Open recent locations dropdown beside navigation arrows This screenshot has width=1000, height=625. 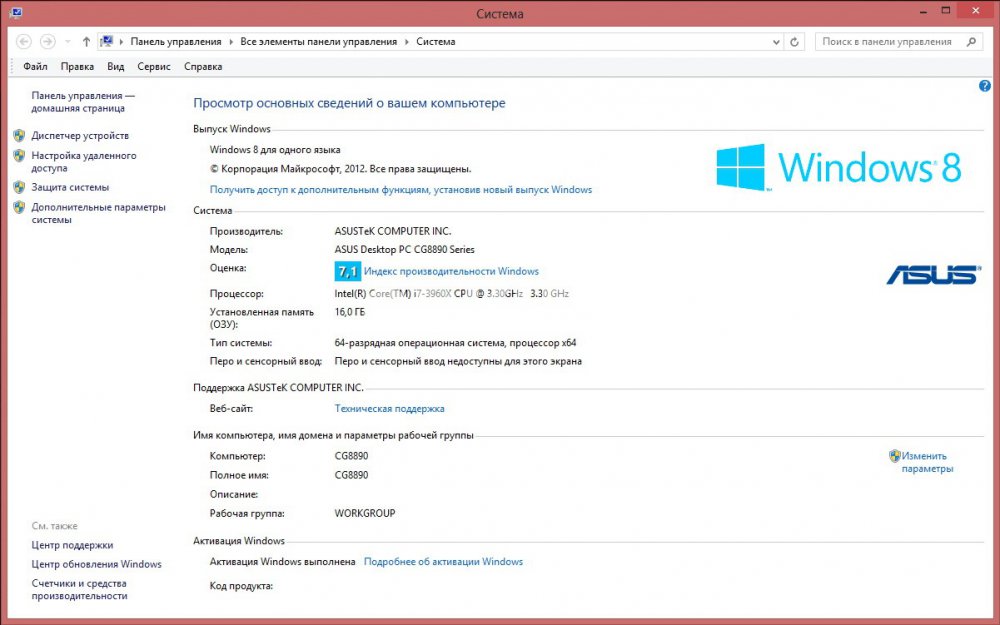point(68,42)
